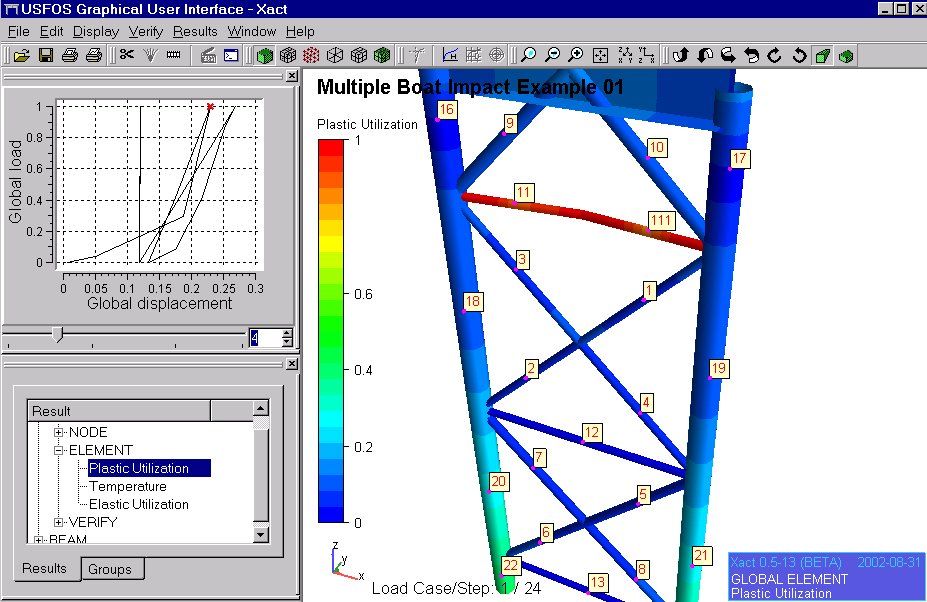
Task: Click the XY plot graph icon
Action: (450, 55)
